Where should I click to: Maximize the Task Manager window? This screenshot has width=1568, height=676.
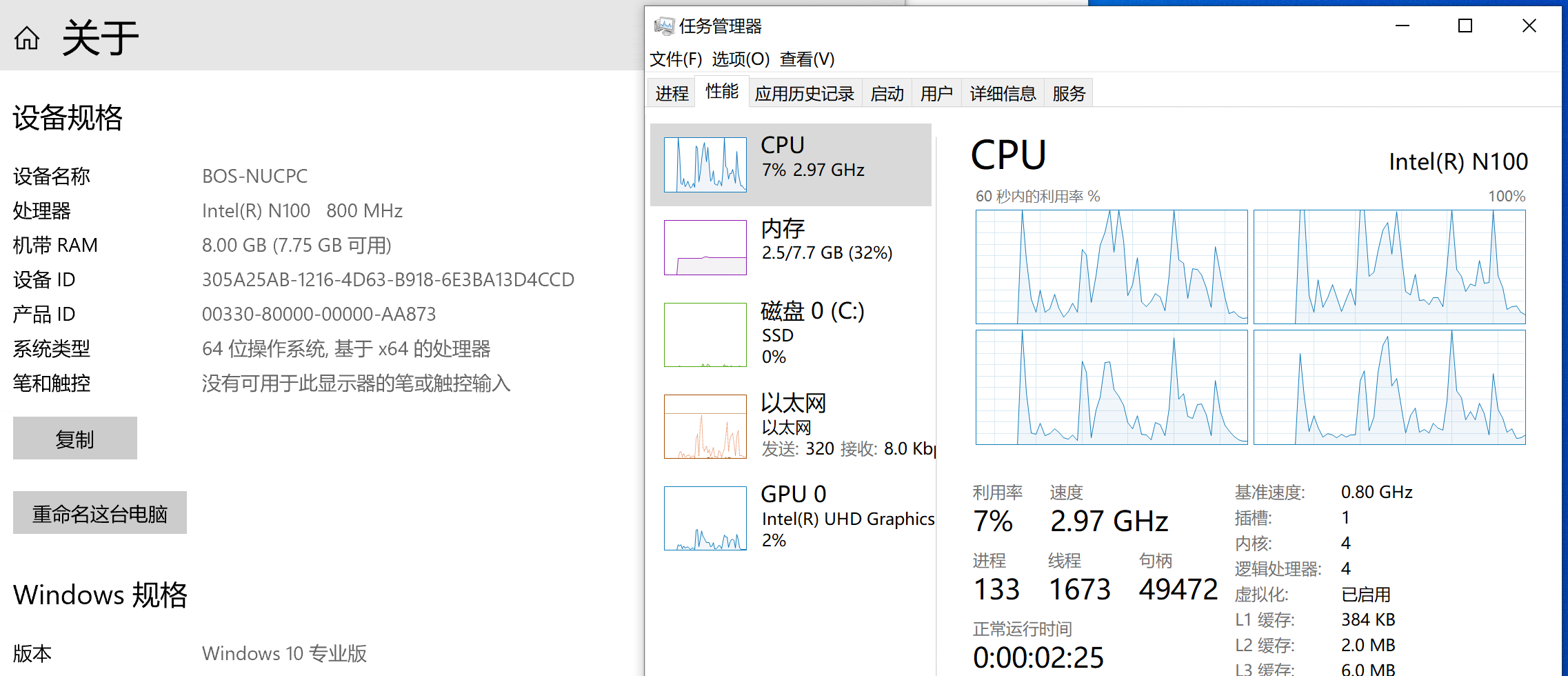(1465, 26)
